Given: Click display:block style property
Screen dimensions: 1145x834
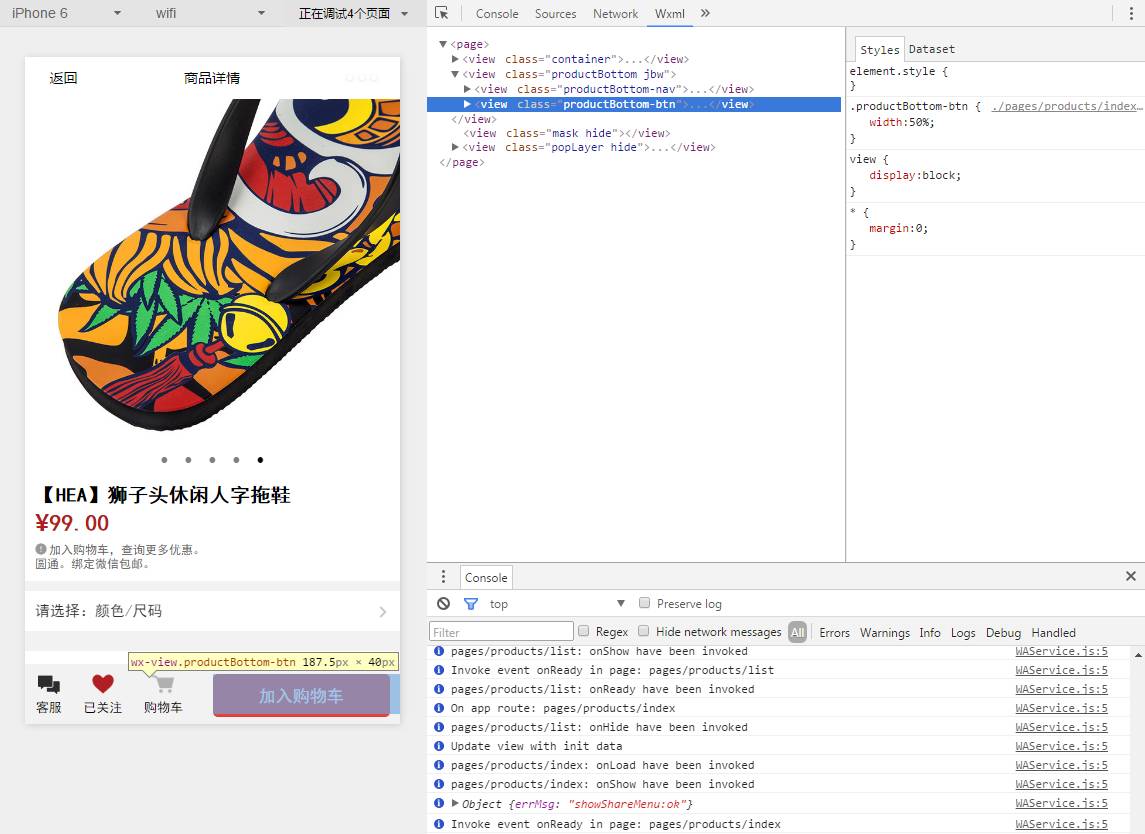Looking at the screenshot, I should [x=914, y=175].
